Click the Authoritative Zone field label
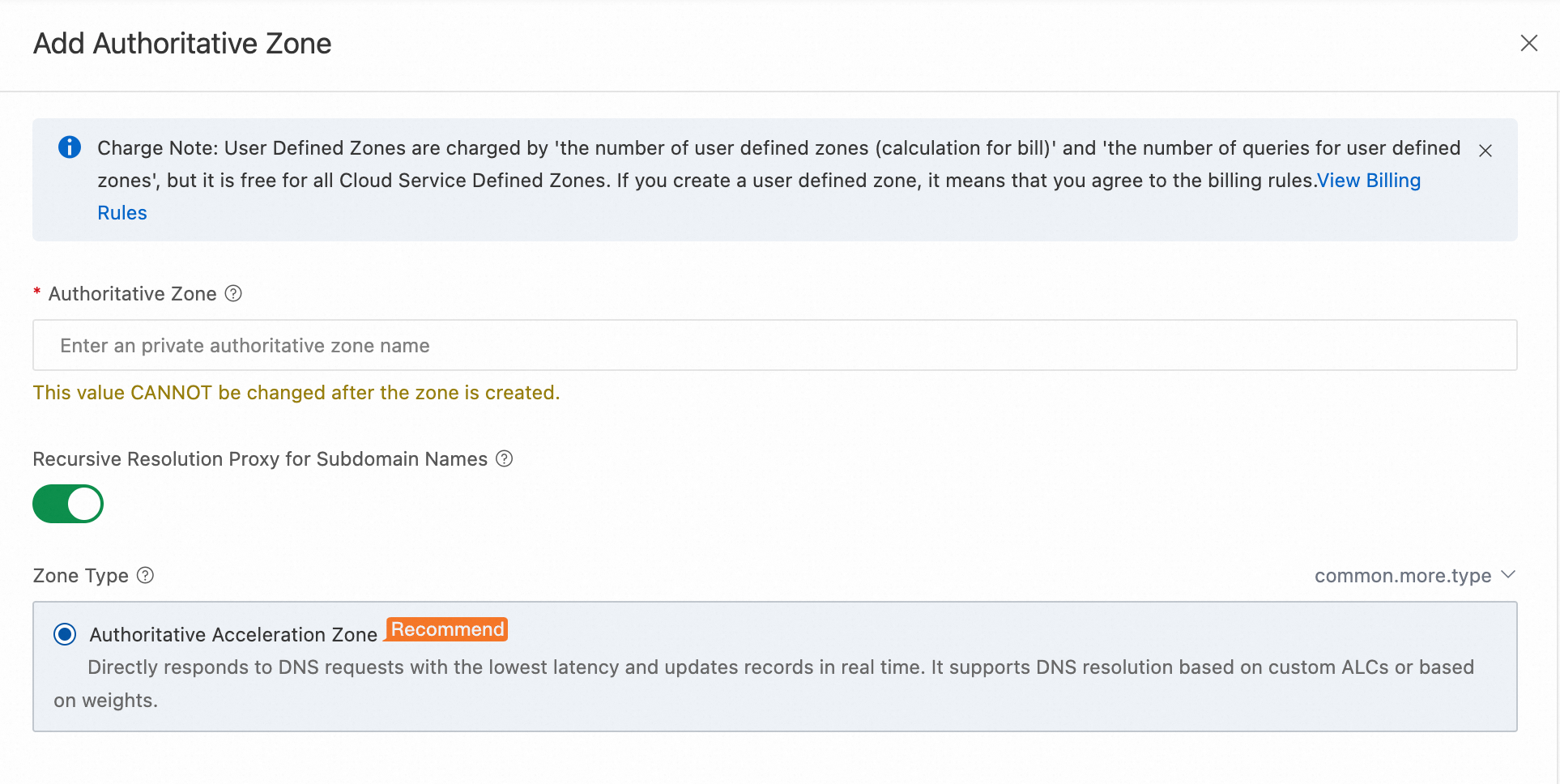 tap(133, 294)
